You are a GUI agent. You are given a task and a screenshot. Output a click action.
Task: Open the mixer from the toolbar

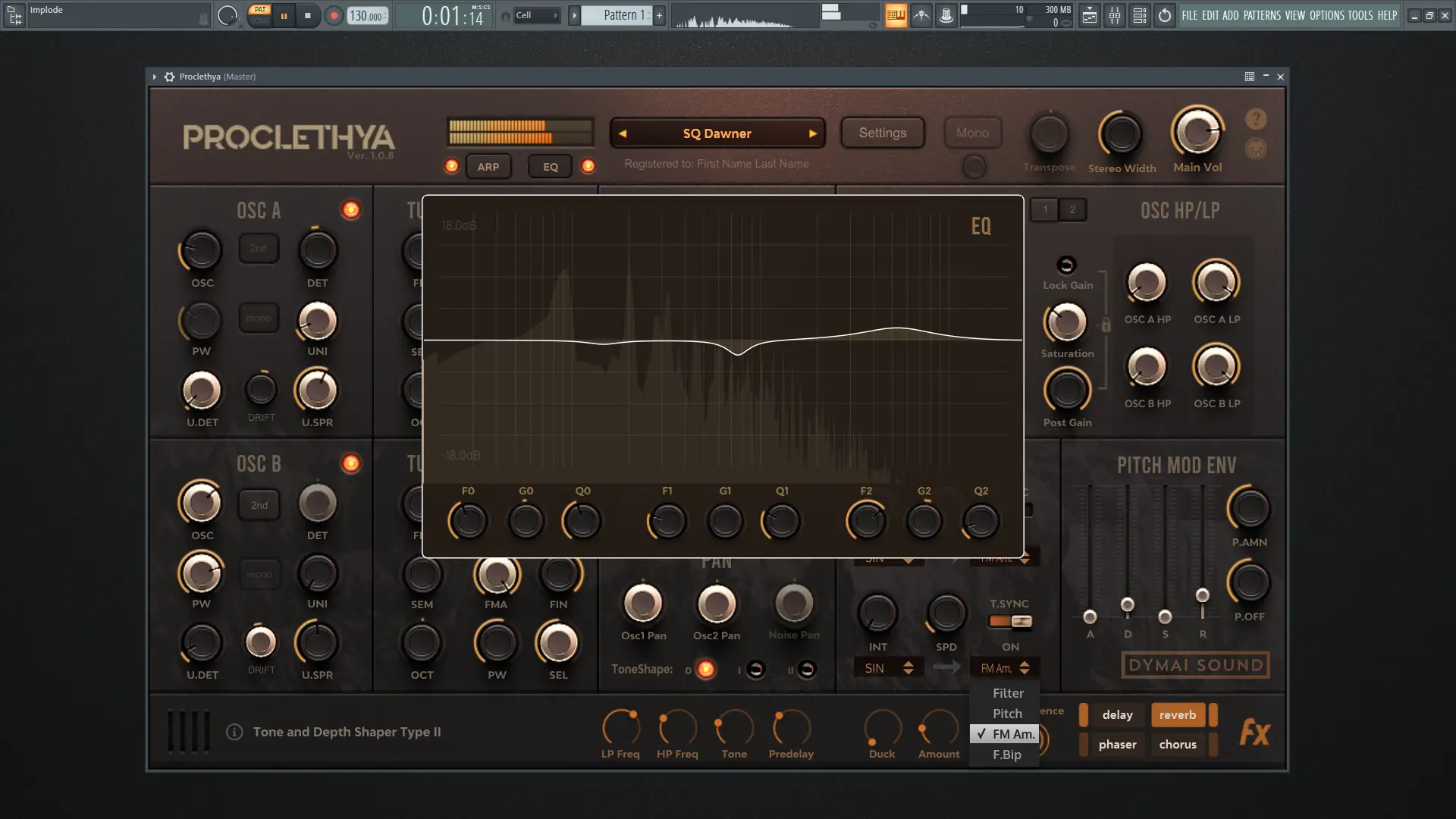(x=1114, y=15)
